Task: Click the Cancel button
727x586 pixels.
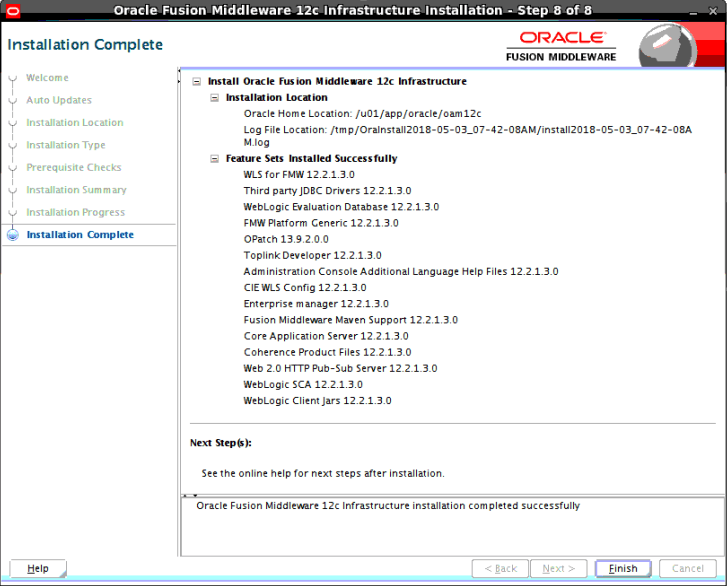Action: [x=688, y=568]
